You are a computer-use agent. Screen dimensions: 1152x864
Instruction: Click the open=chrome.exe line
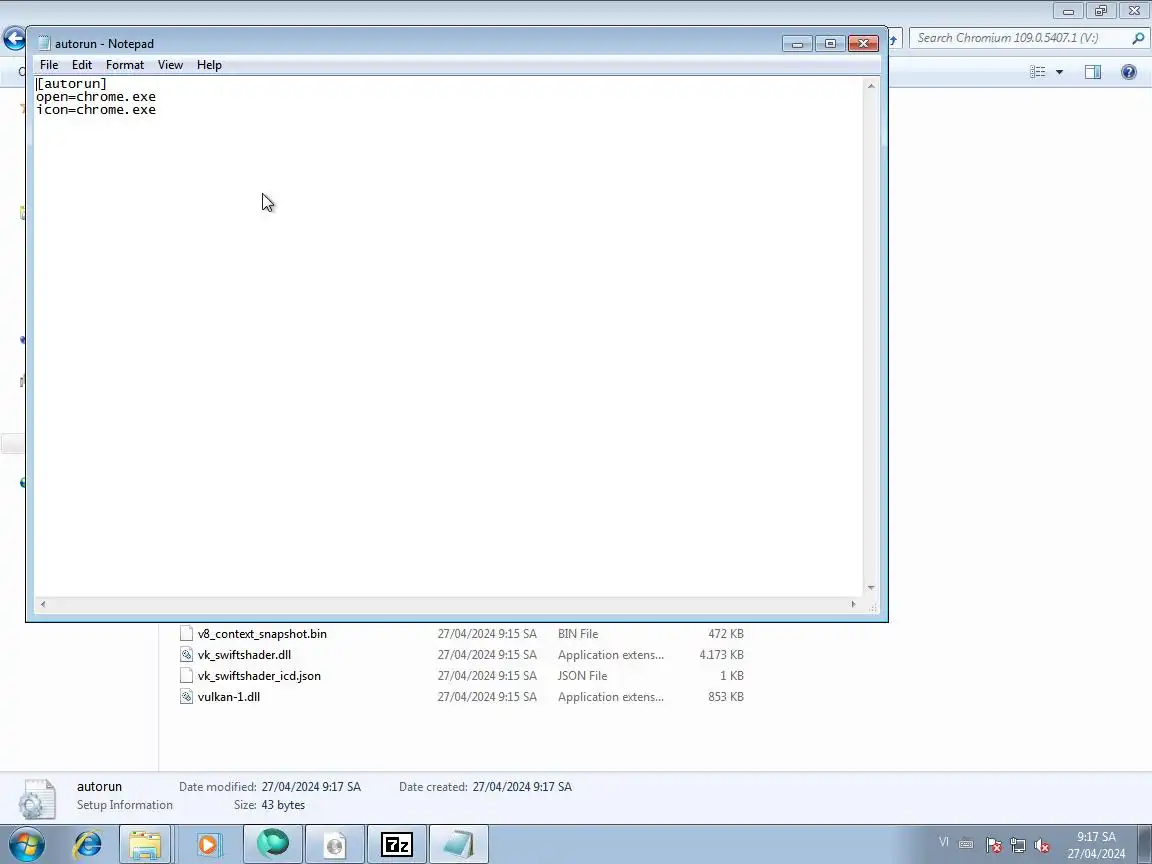(x=96, y=97)
